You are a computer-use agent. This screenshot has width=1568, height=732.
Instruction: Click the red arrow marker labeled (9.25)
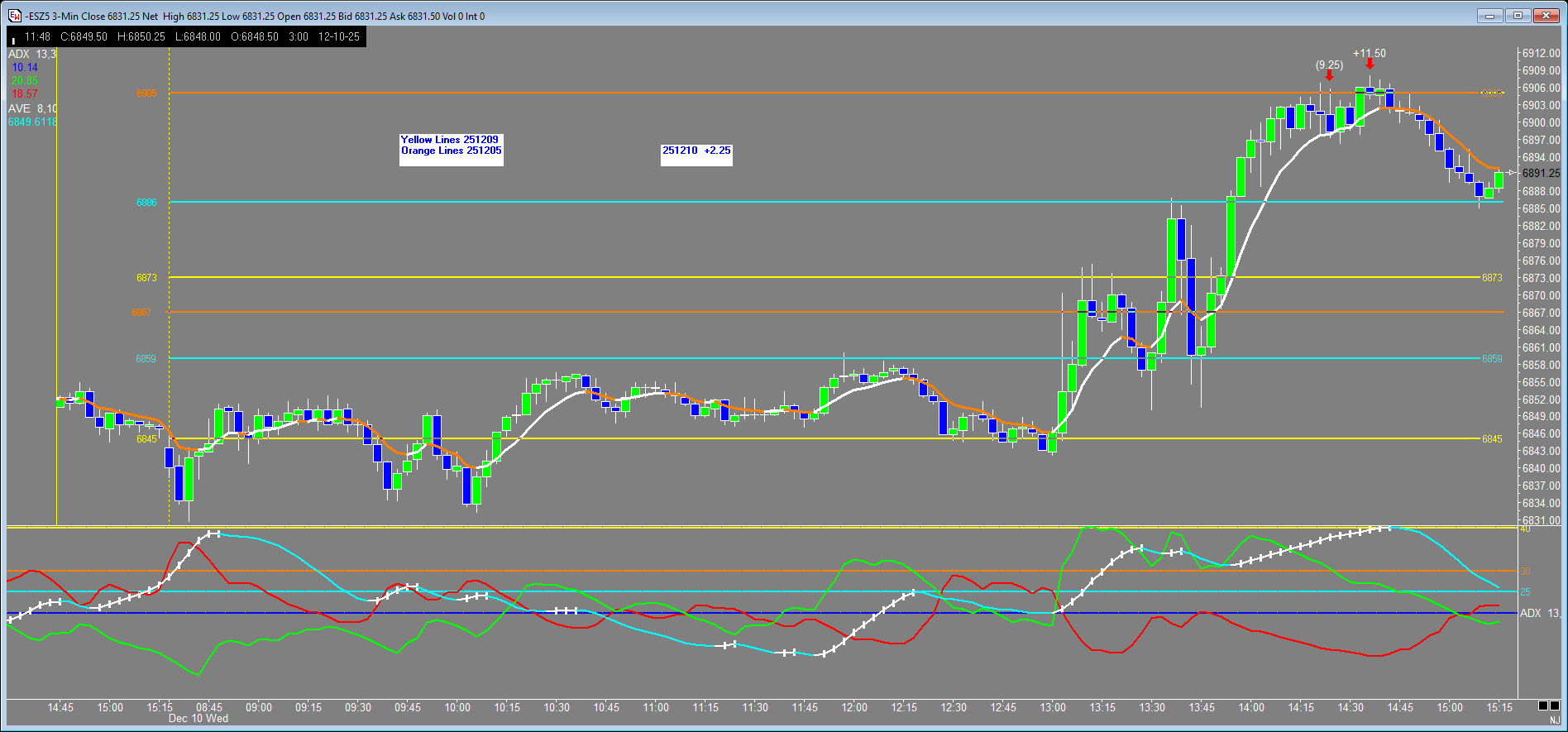(x=1329, y=75)
